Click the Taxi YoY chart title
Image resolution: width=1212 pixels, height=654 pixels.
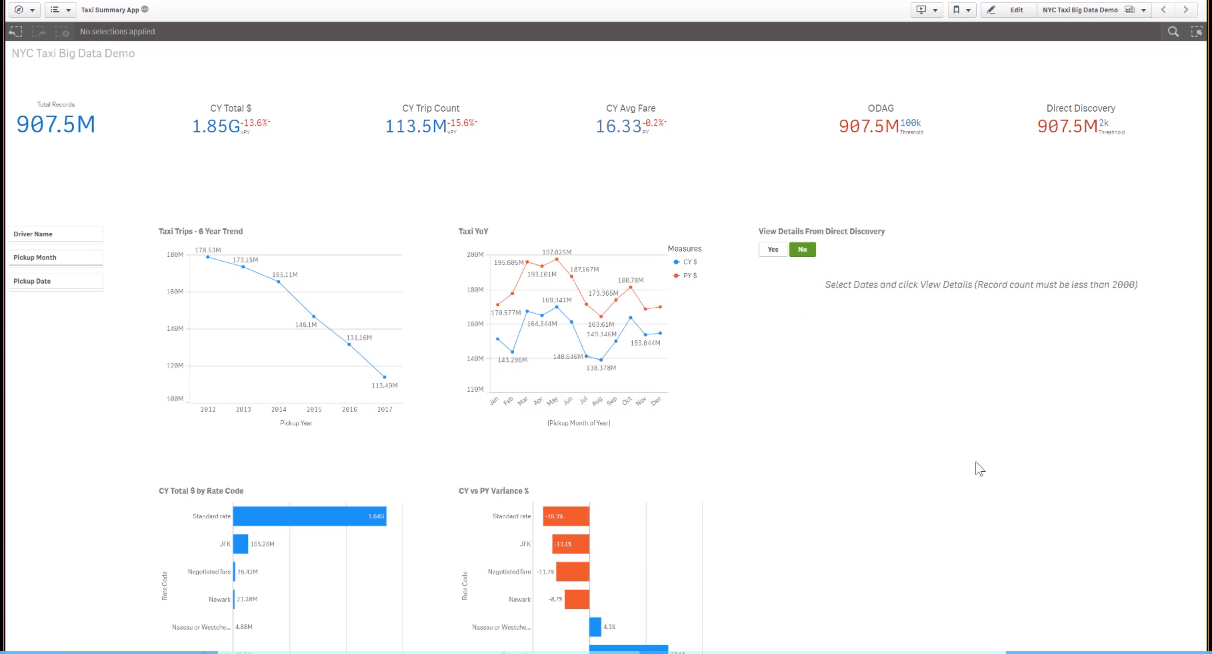pyautogui.click(x=474, y=231)
